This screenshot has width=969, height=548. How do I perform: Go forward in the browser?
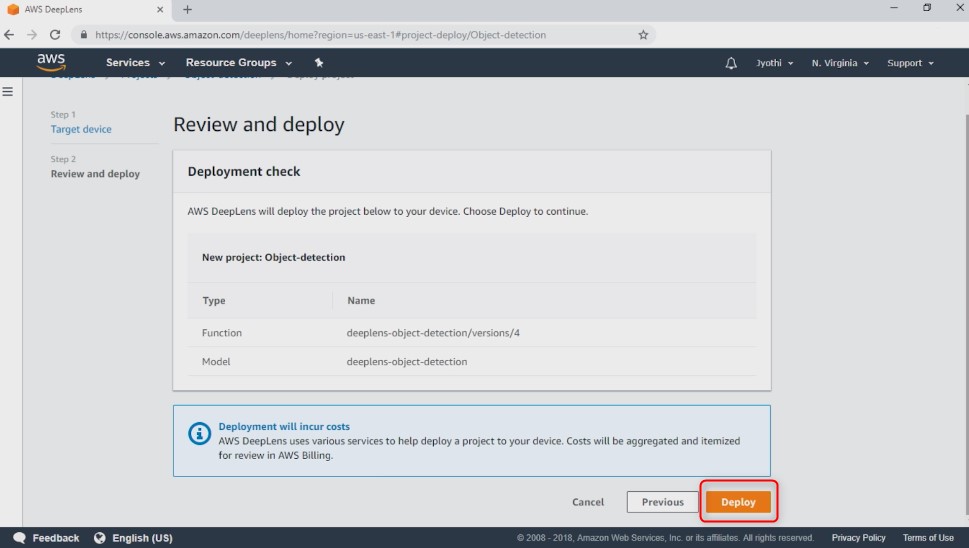pyautogui.click(x=32, y=35)
